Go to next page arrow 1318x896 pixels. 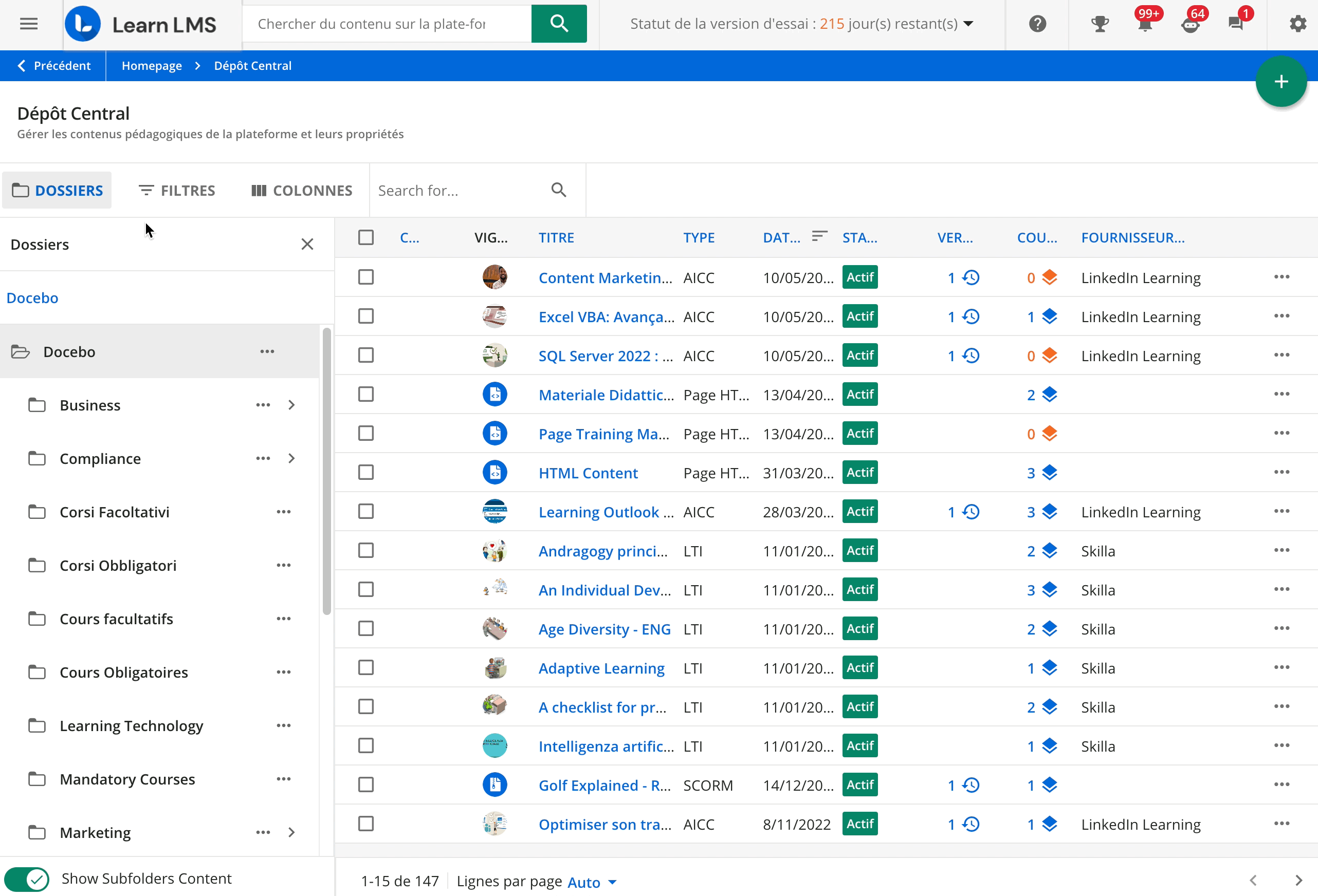coord(1298,881)
